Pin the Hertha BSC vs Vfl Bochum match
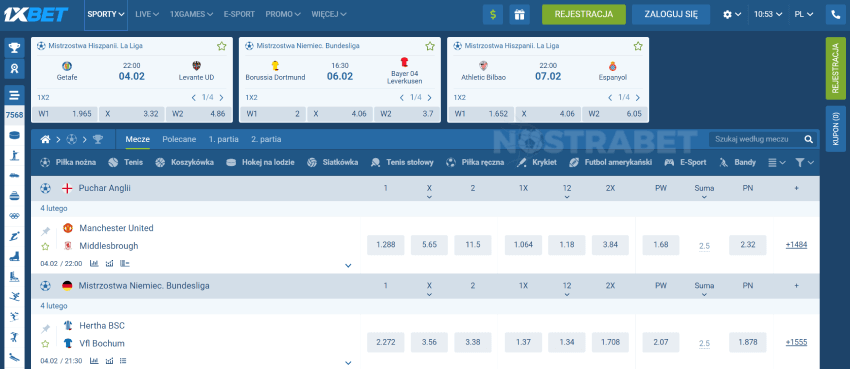 coord(46,329)
